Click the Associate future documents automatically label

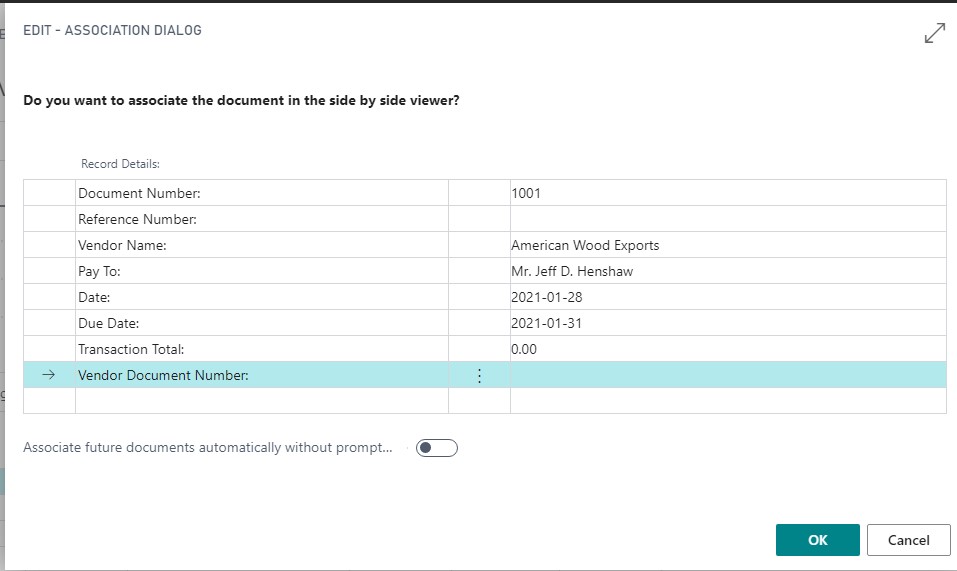(x=208, y=448)
